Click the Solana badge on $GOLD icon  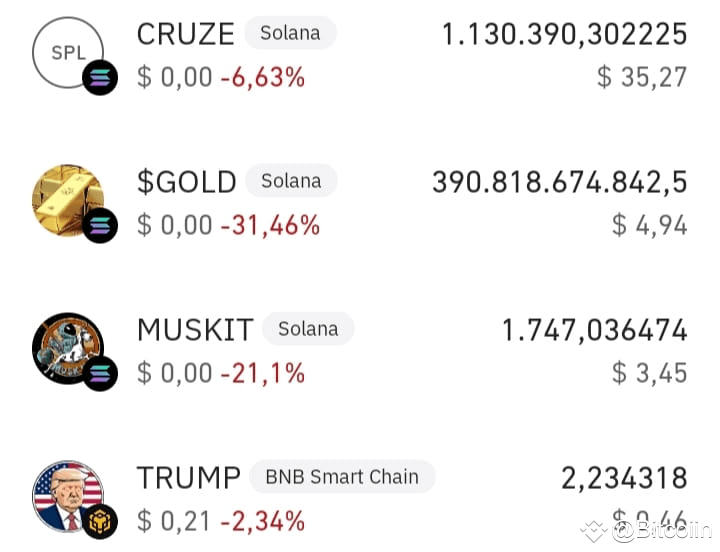[x=100, y=225]
